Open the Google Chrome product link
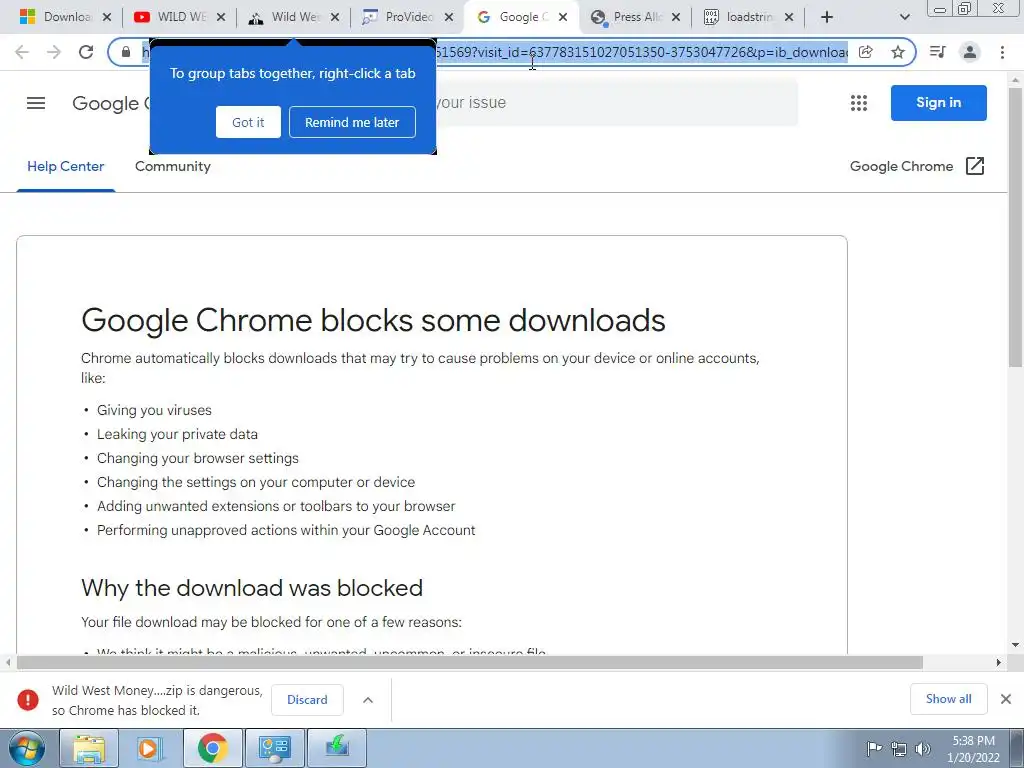This screenshot has height=768, width=1024. [901, 167]
